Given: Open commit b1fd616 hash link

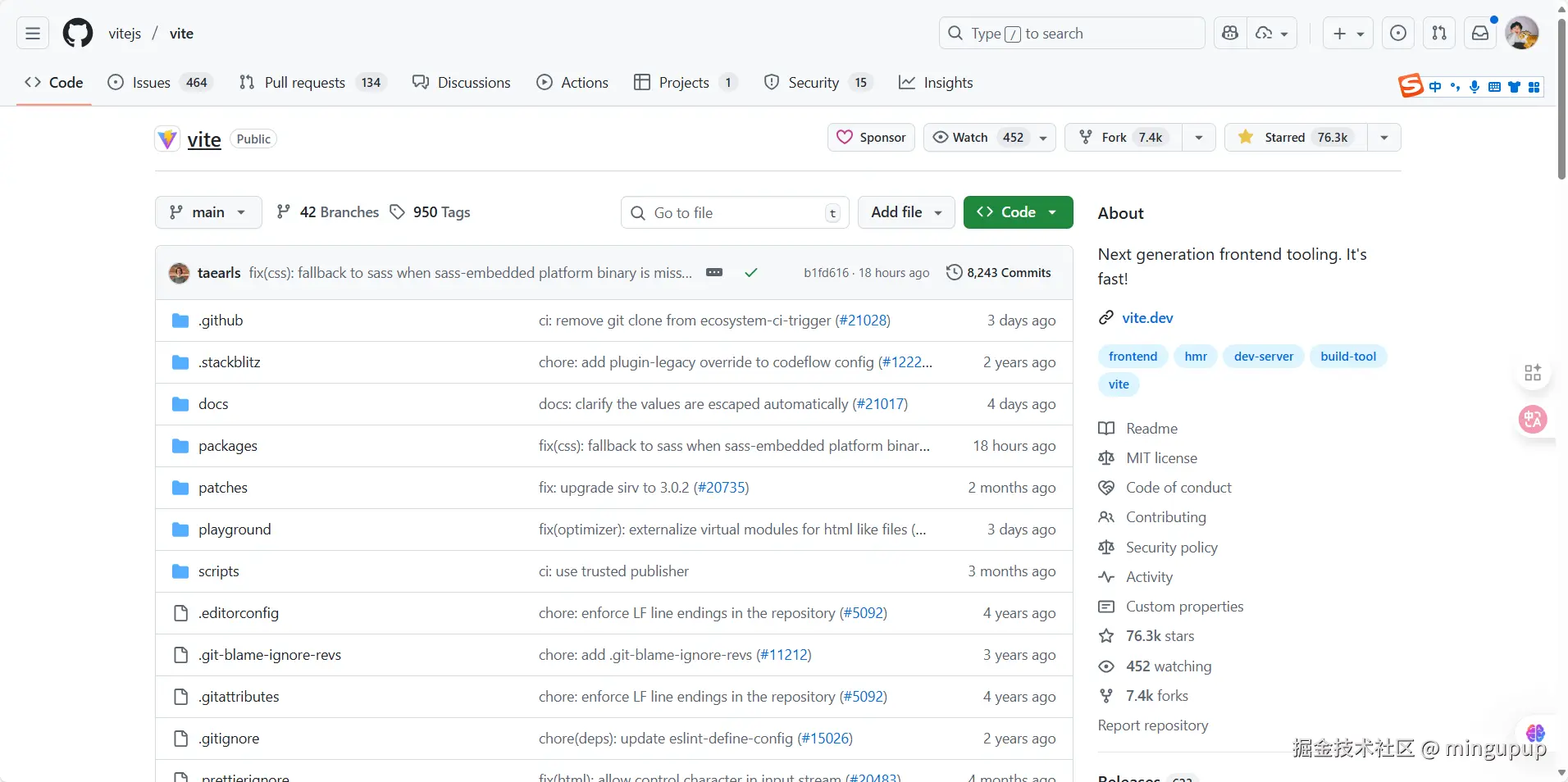Looking at the screenshot, I should coord(827,273).
